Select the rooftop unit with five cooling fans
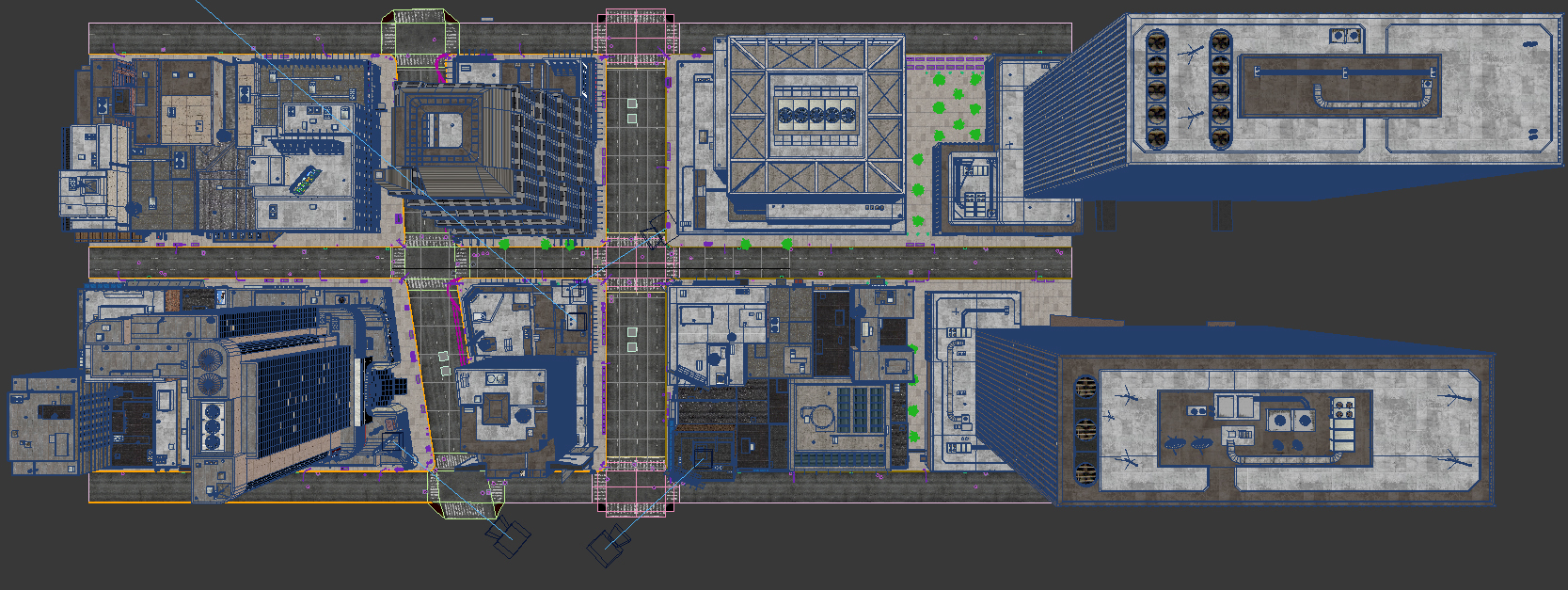The width and height of the screenshot is (1568, 590). pos(816,115)
